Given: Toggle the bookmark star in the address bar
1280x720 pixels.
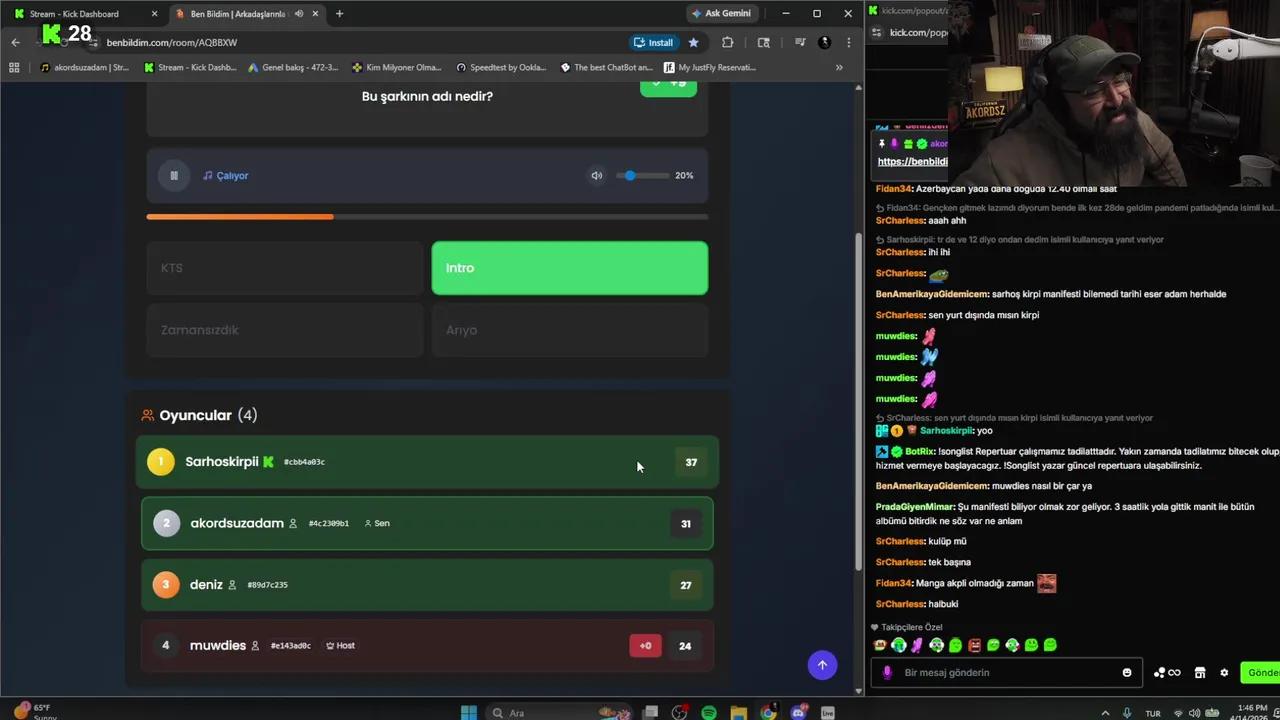Looking at the screenshot, I should click(x=694, y=43).
